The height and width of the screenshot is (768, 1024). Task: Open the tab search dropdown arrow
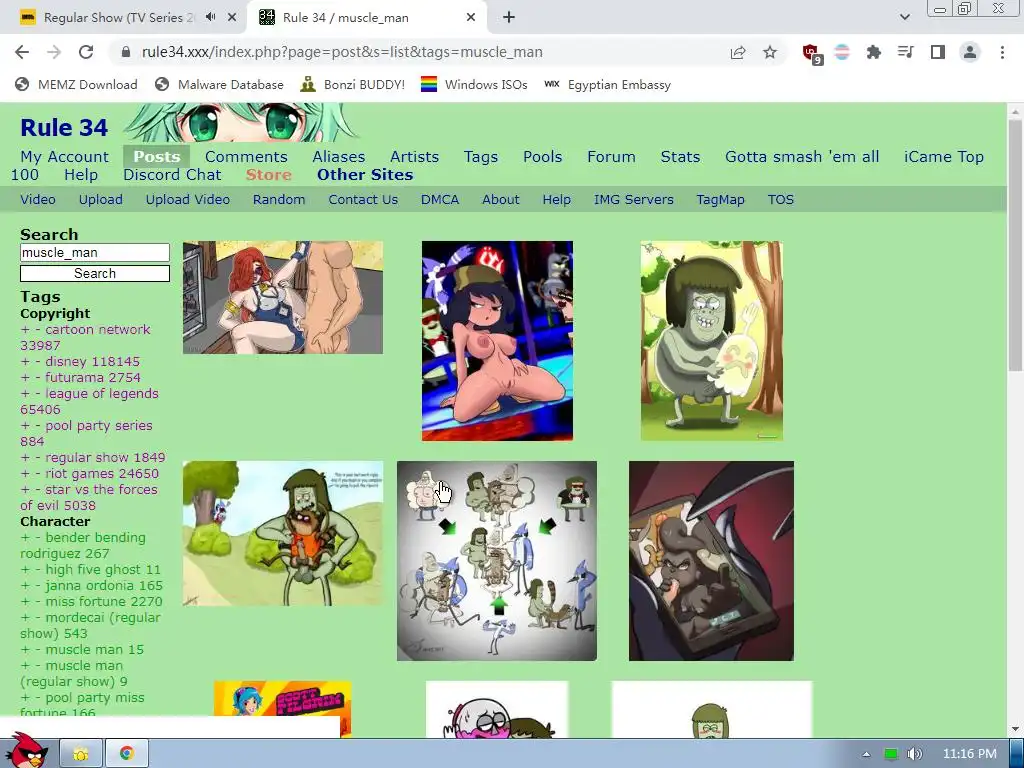(x=904, y=18)
